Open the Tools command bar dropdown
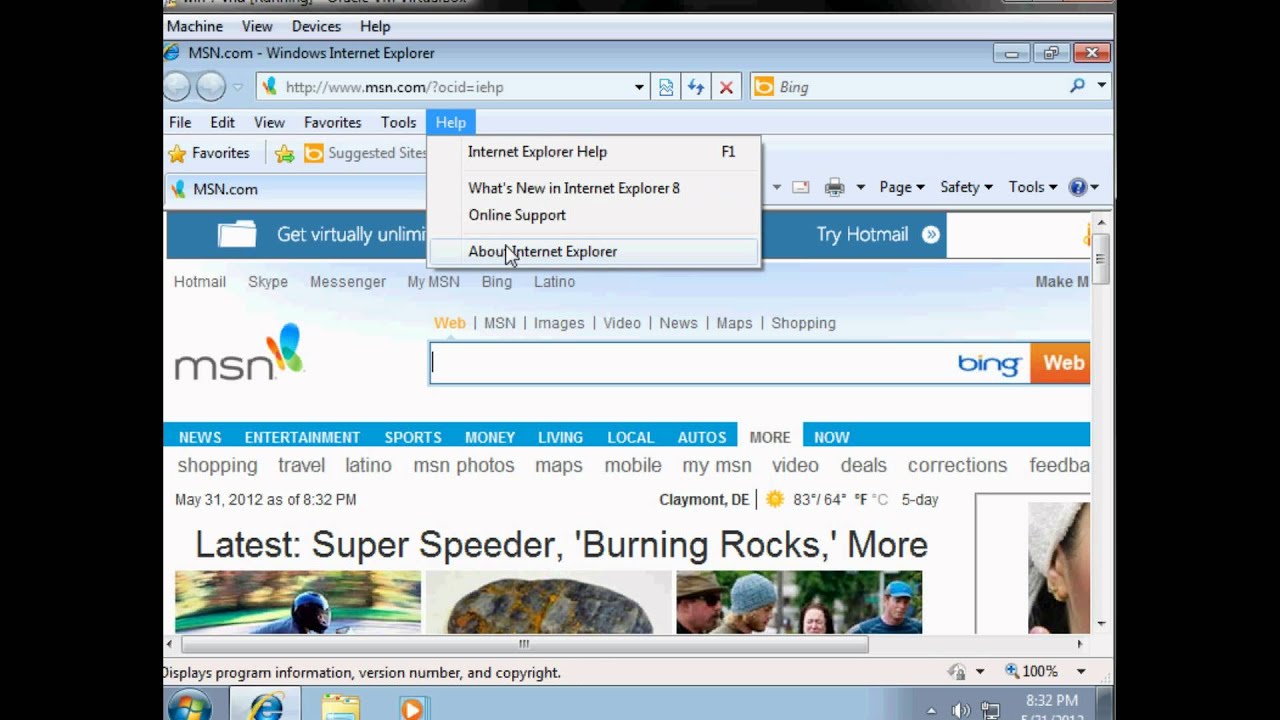The height and width of the screenshot is (720, 1280). pos(1032,187)
